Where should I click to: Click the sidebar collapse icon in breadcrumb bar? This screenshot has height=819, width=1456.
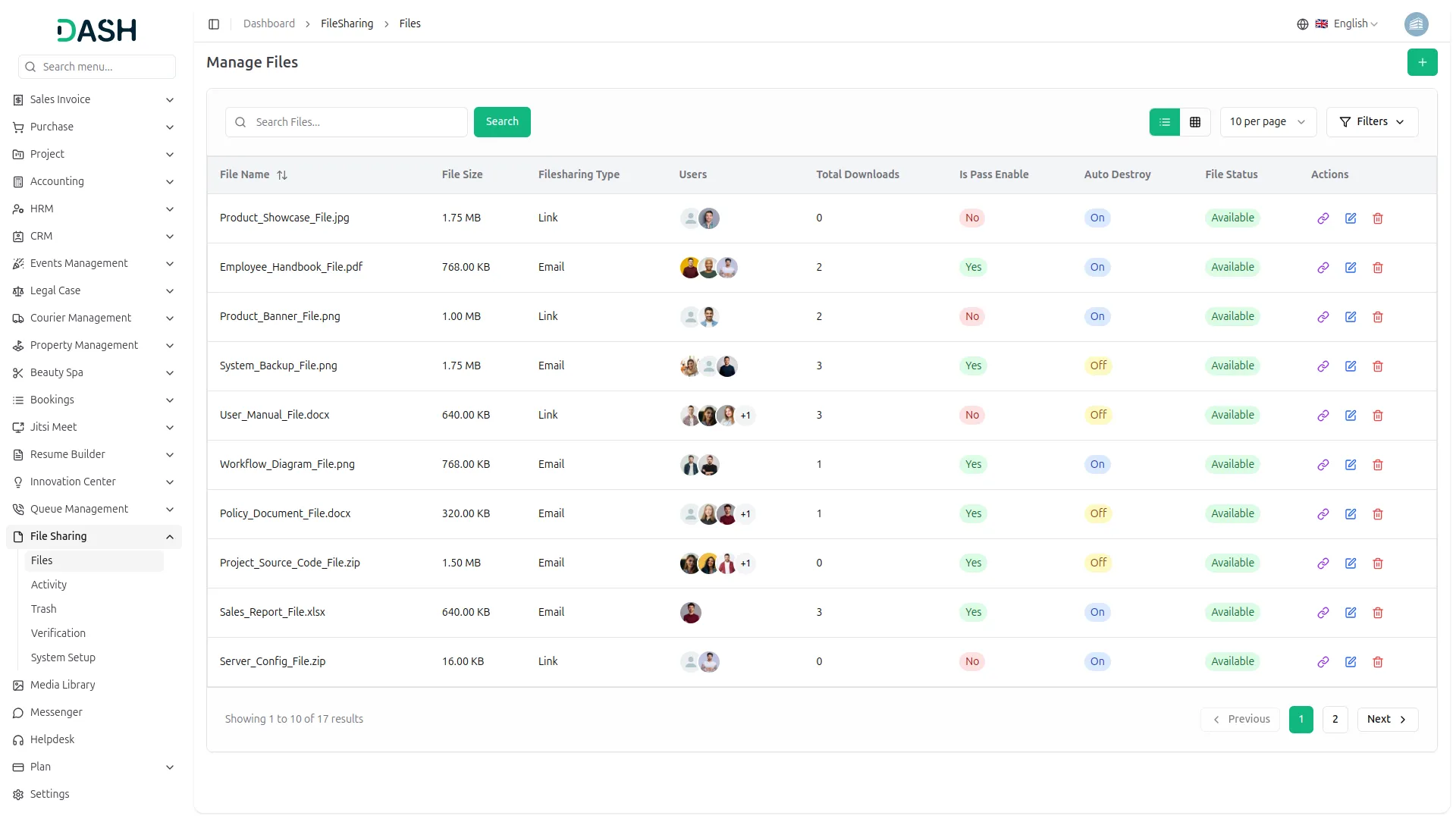(214, 24)
